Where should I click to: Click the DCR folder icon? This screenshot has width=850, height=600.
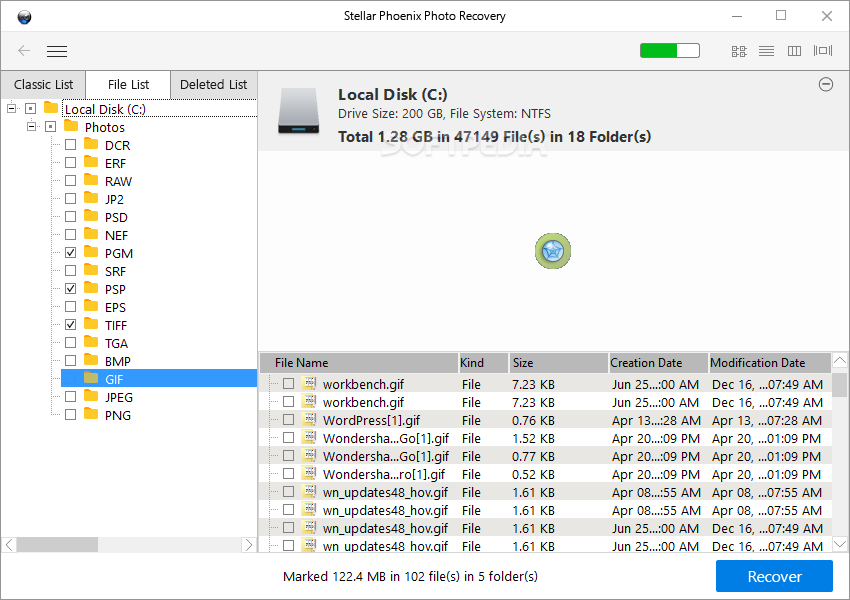(x=91, y=144)
